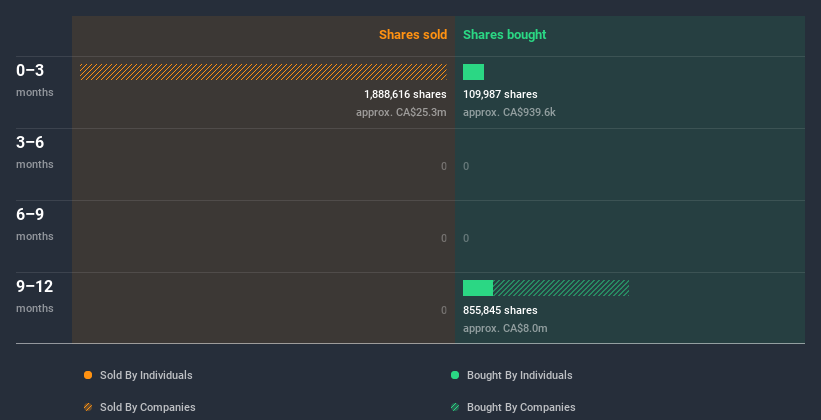Viewport: 821px width, 420px height.
Task: Click the bought zero in 3–6 months row
Action: pyautogui.click(x=466, y=167)
